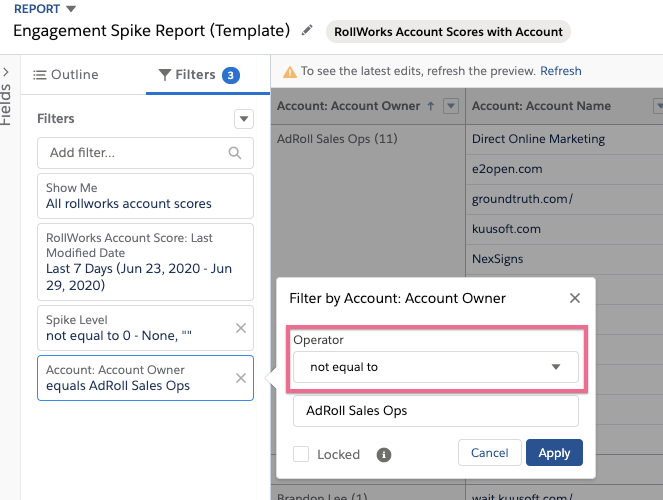
Task: Open the Last Modified Date filter card
Action: click(x=145, y=262)
